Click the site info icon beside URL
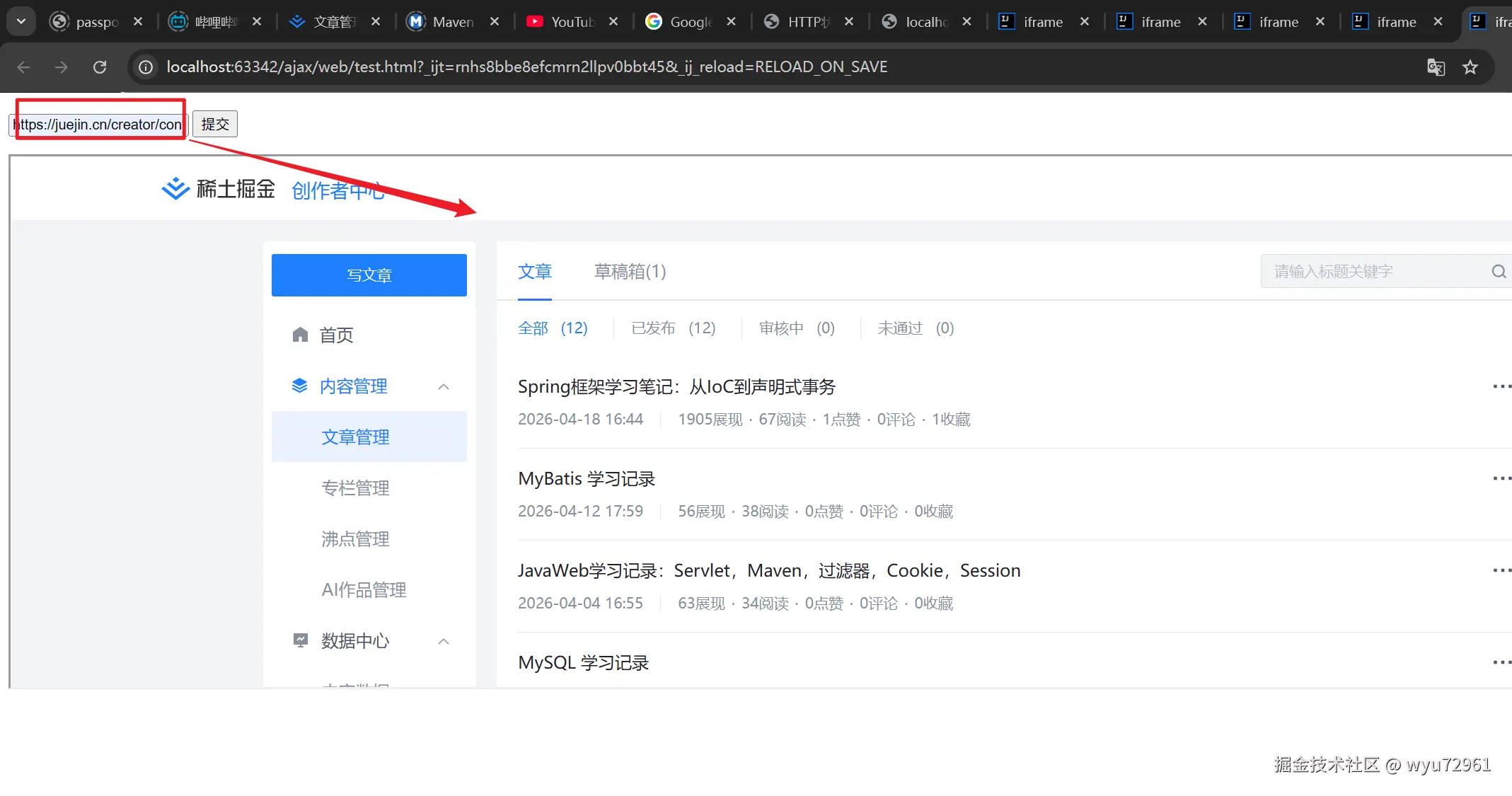The height and width of the screenshot is (796, 1512). pos(146,67)
